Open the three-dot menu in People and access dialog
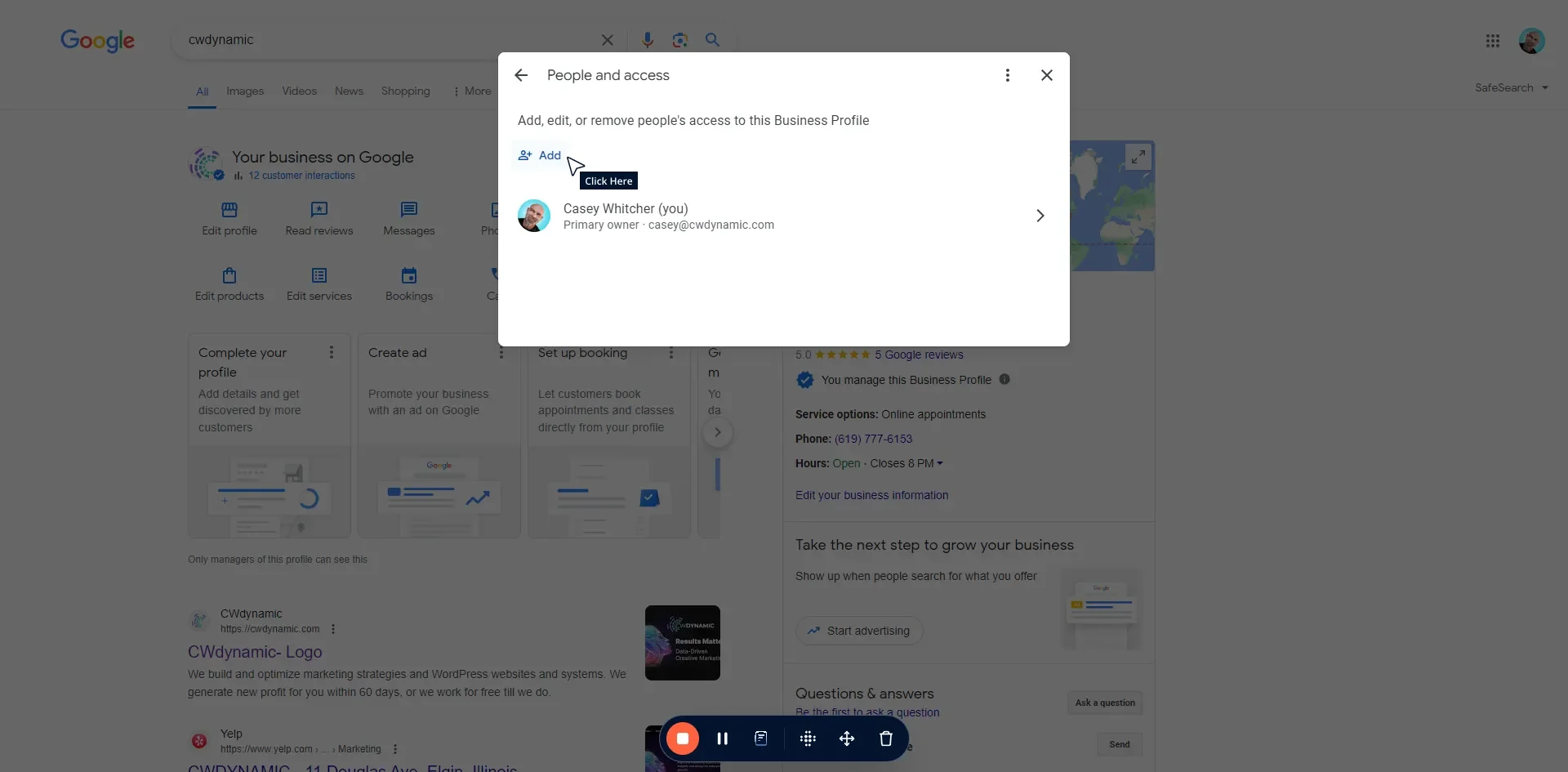The height and width of the screenshot is (772, 1568). point(1007,75)
